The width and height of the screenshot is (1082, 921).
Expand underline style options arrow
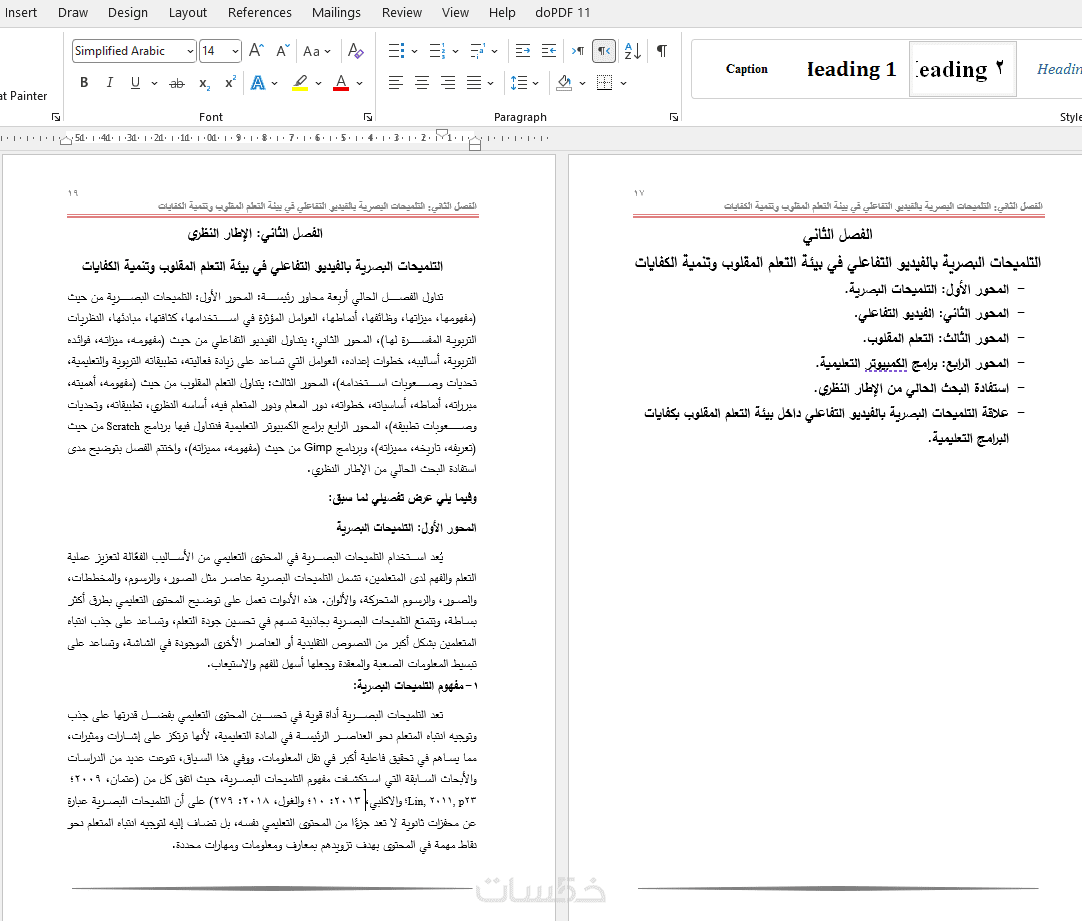[154, 83]
